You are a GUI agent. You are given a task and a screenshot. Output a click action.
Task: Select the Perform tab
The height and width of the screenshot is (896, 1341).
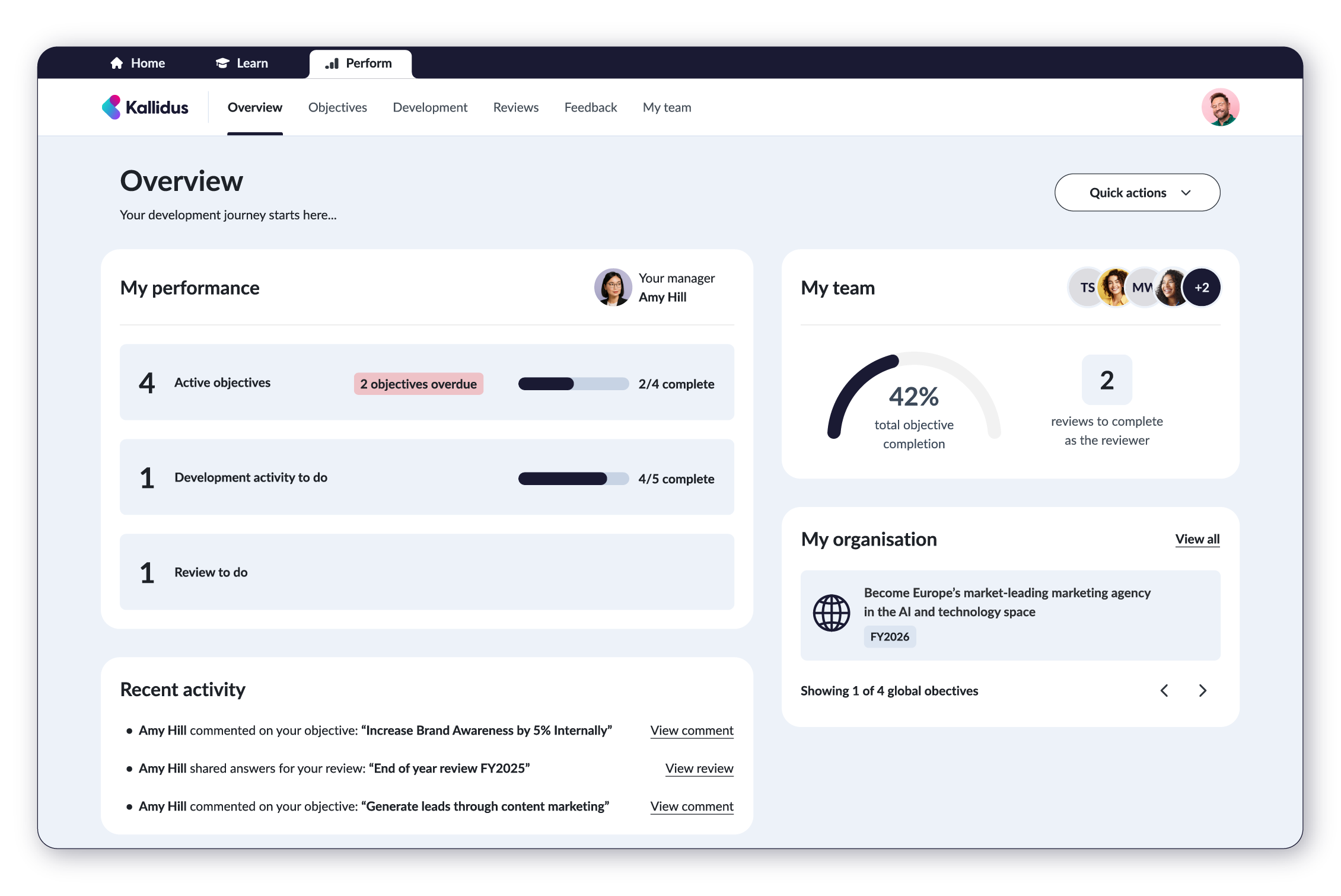[360, 63]
